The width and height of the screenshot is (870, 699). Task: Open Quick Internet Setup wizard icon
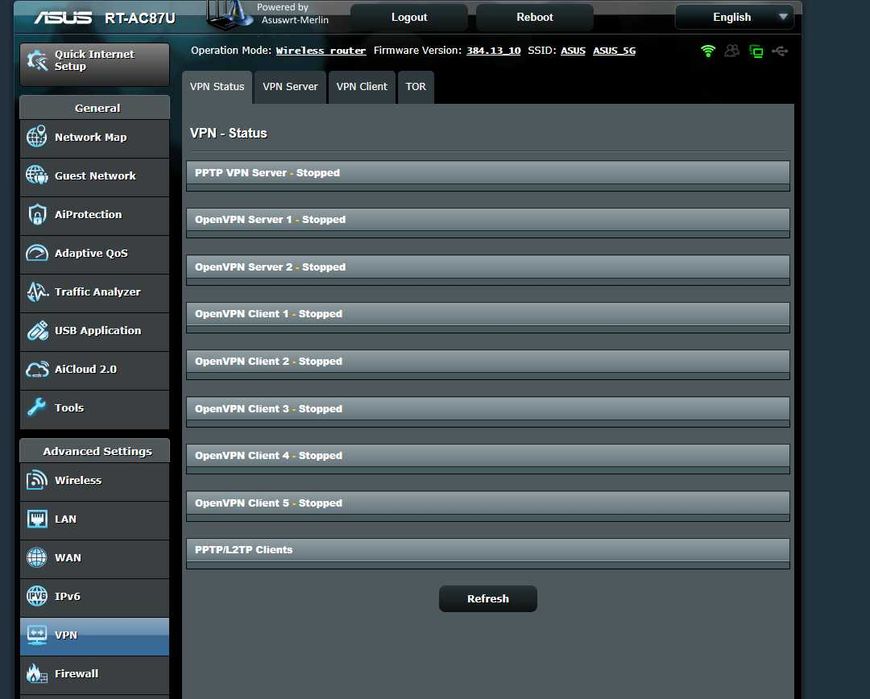37,60
